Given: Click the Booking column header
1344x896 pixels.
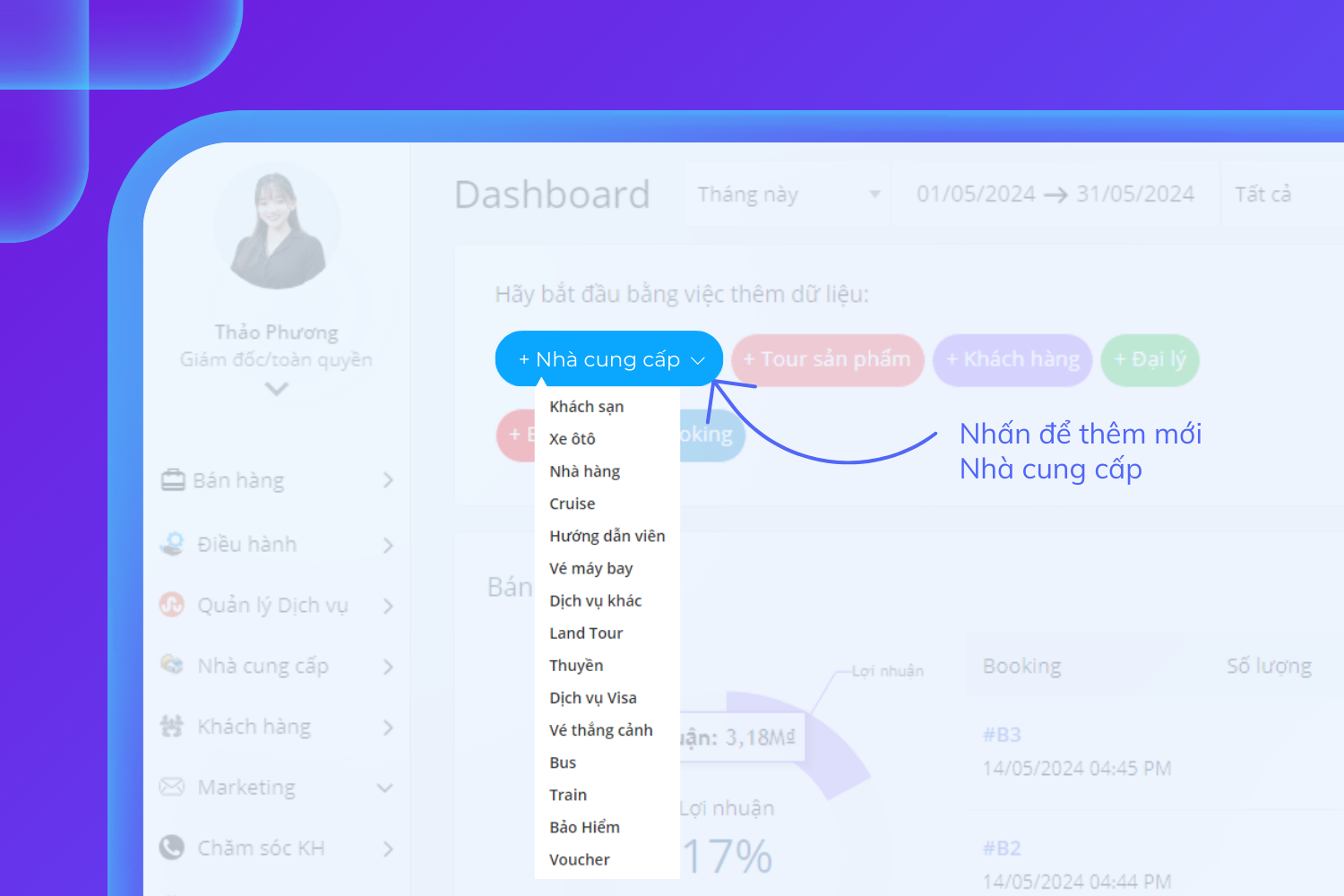Looking at the screenshot, I should tap(1021, 666).
